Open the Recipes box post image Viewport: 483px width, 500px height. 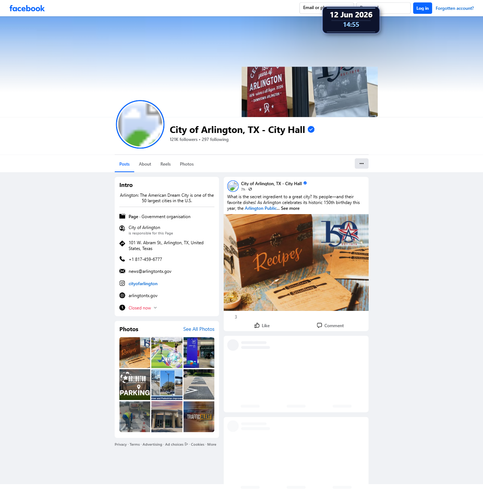pyautogui.click(x=296, y=262)
